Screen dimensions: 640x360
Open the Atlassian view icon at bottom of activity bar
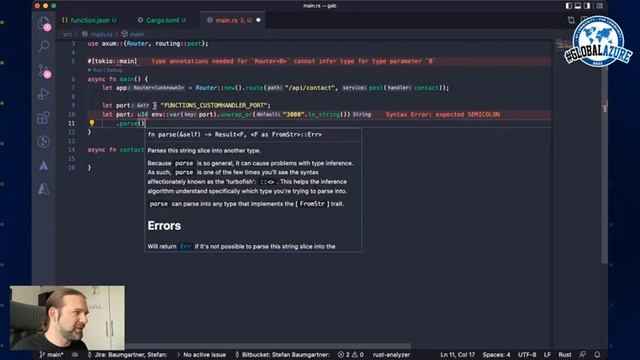(44, 189)
